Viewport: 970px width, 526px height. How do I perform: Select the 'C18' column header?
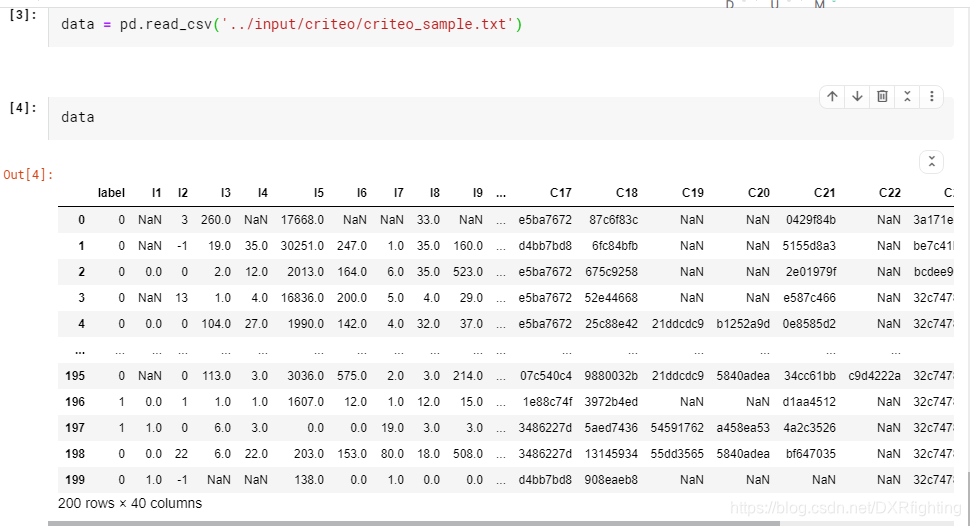pos(627,193)
